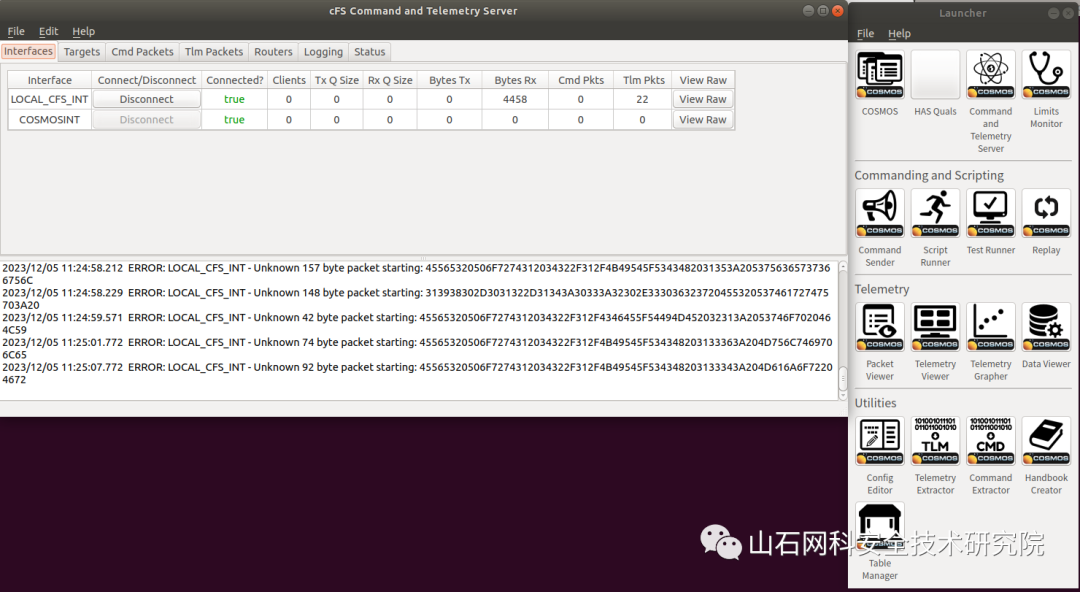The width and height of the screenshot is (1080, 592).
Task: Launch Data Viewer
Action: tap(1046, 327)
